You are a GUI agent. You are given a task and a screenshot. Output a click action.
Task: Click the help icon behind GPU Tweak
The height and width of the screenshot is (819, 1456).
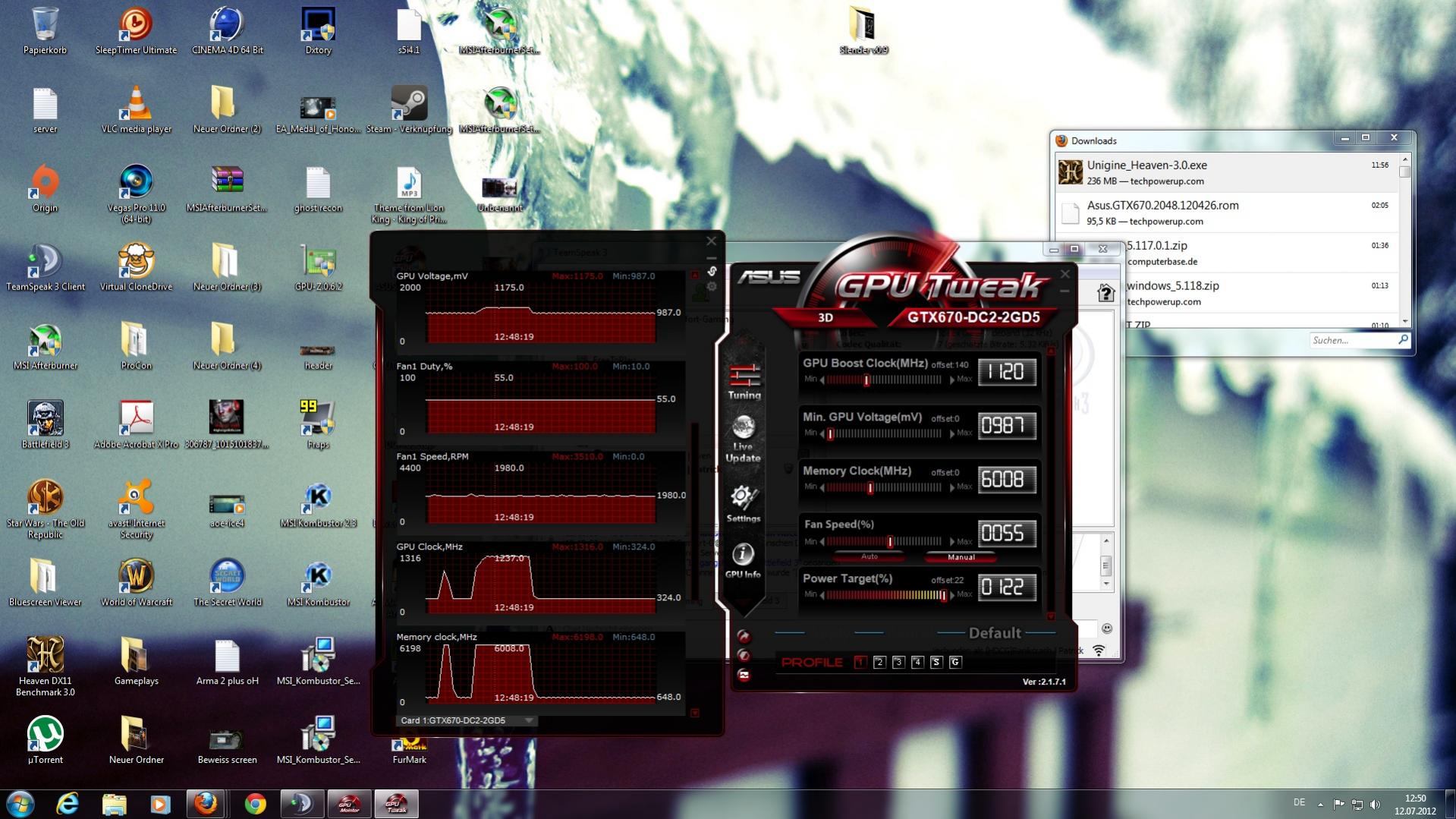pos(1105,293)
